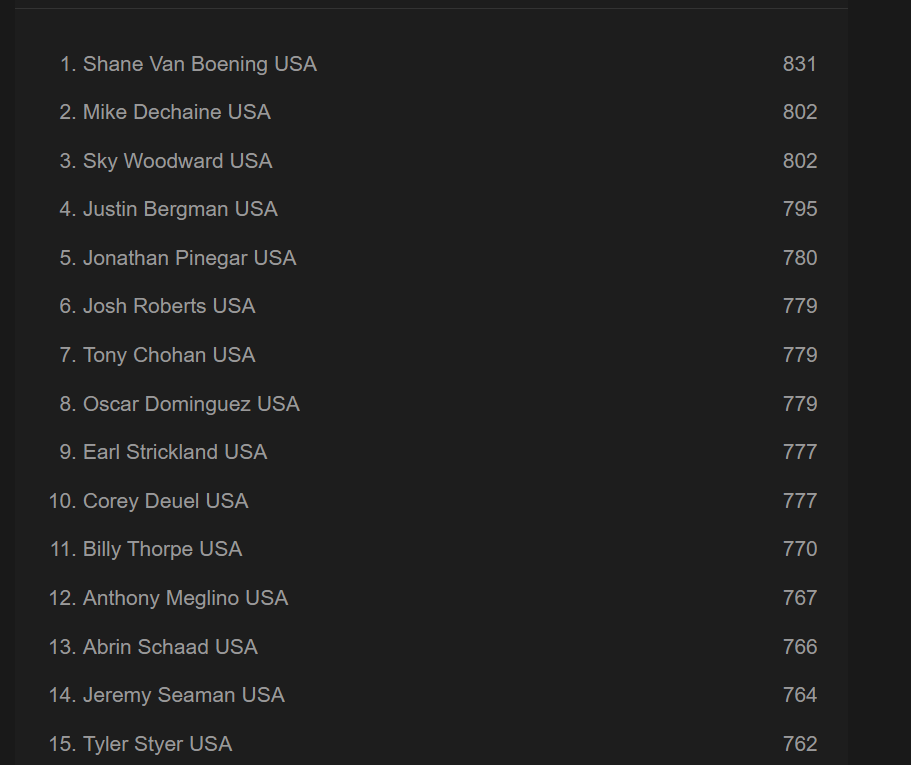Click Tyler Styer USA entry

157,744
